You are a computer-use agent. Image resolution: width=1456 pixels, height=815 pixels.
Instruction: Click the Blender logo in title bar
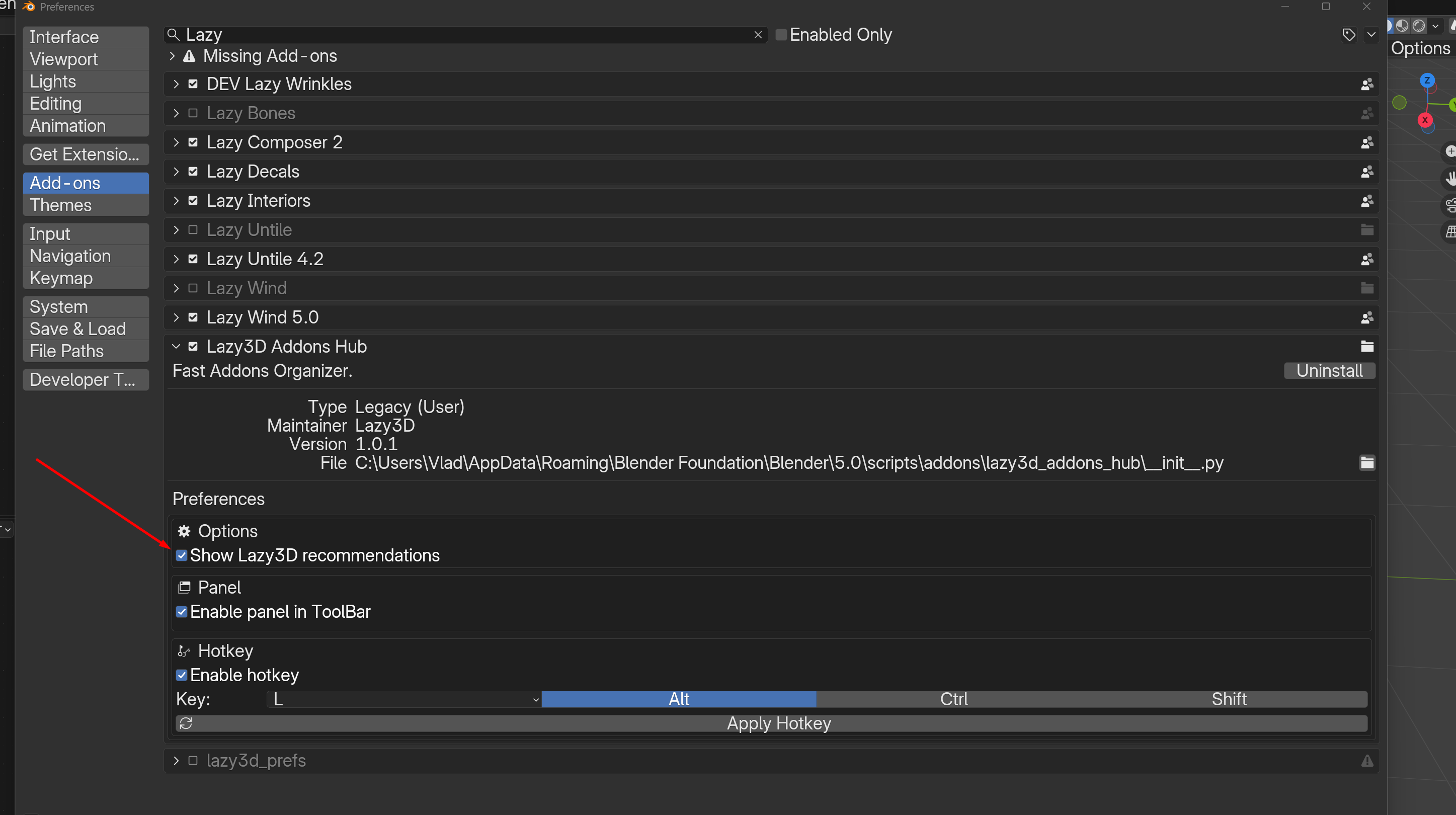point(28,7)
